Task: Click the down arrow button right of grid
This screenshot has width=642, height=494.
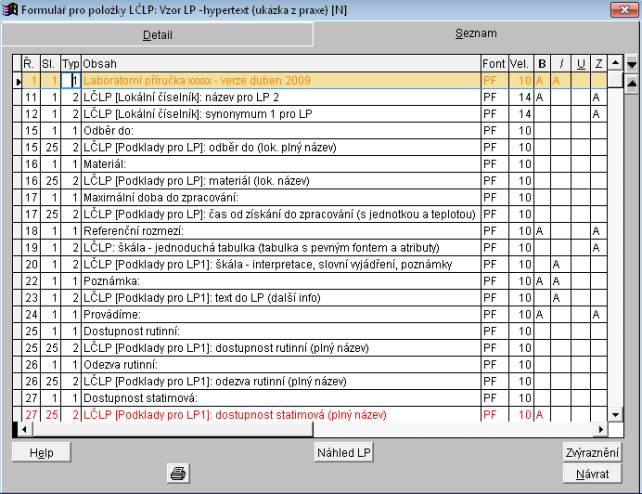Action: click(631, 63)
